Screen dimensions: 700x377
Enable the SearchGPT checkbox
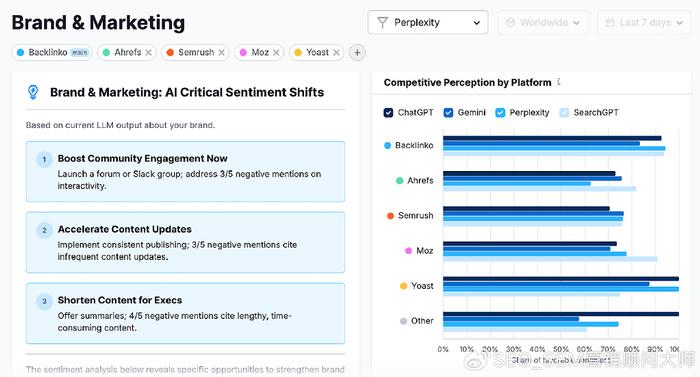(x=564, y=113)
